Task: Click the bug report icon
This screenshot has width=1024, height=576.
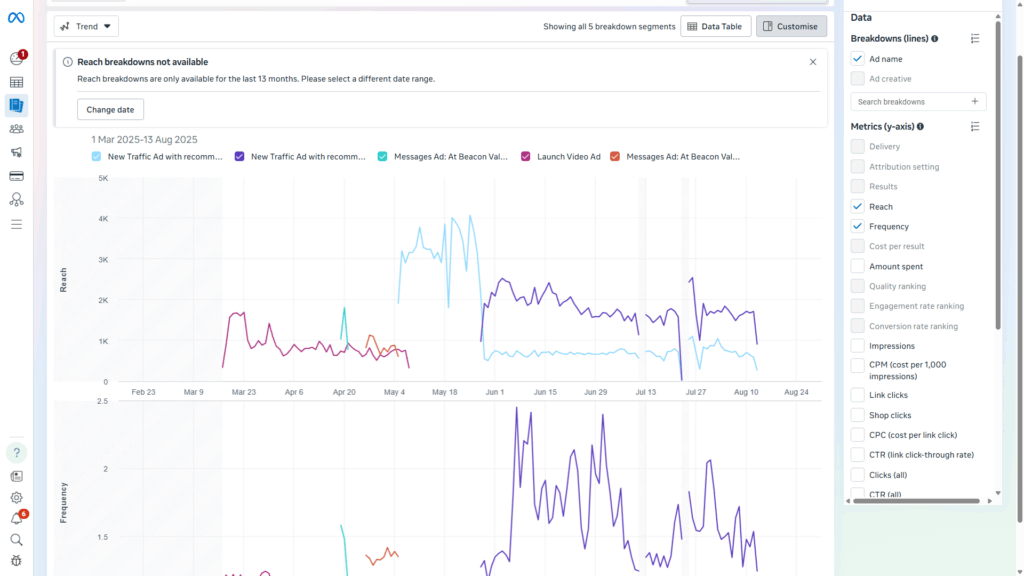Action: (x=16, y=561)
